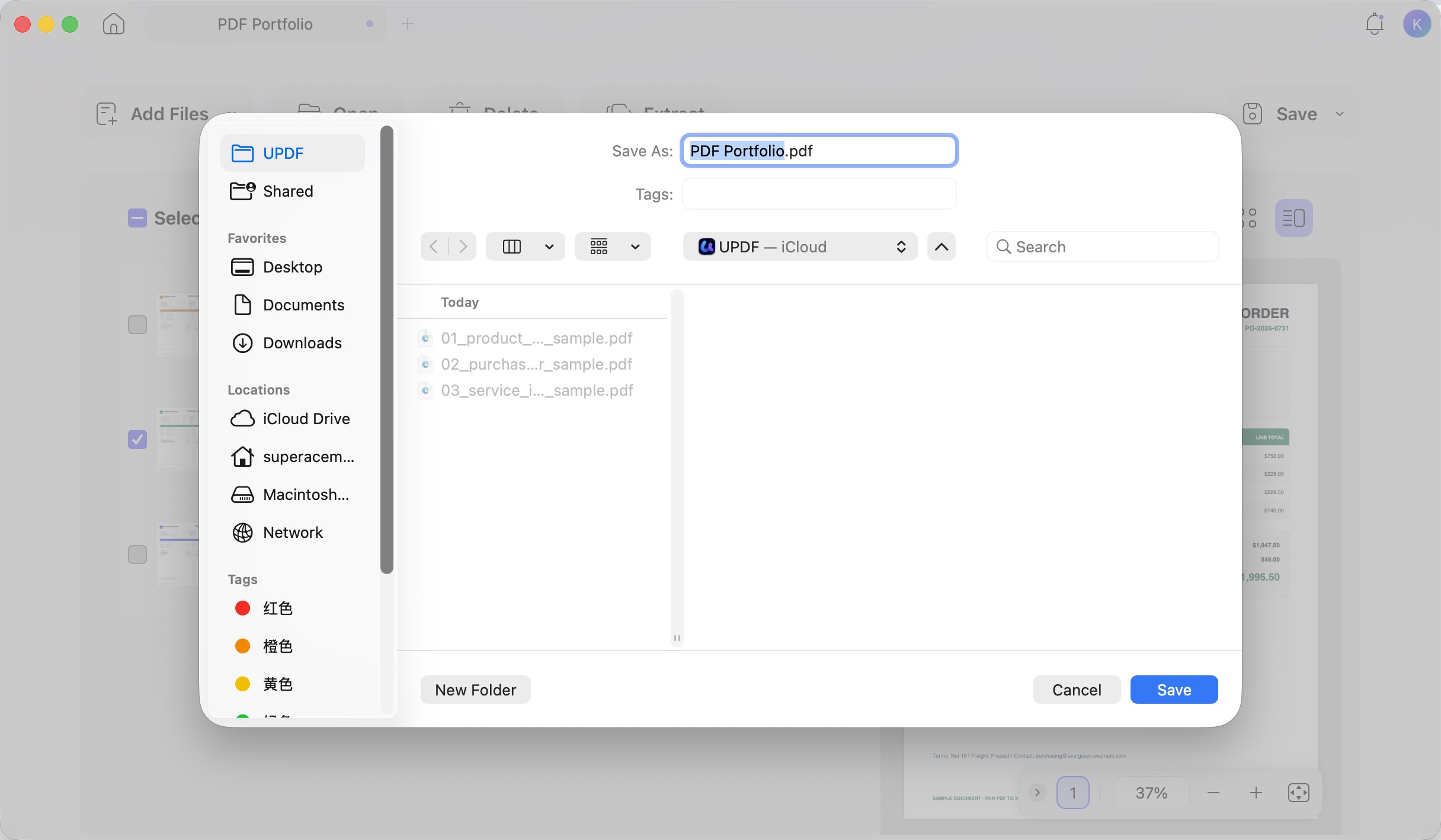Open the grouping options dropdown arrow
The image size is (1441, 840).
pos(635,246)
